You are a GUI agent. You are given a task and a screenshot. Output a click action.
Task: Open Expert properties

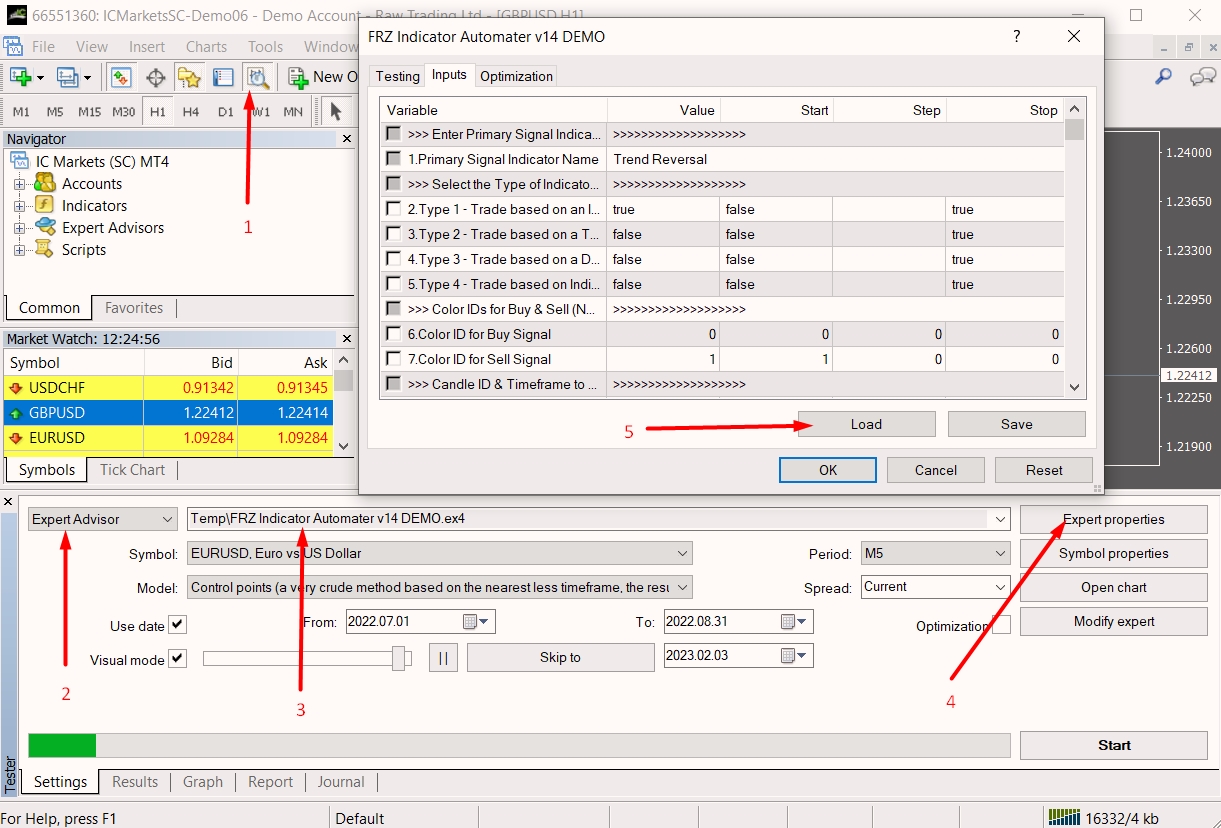(x=1114, y=519)
